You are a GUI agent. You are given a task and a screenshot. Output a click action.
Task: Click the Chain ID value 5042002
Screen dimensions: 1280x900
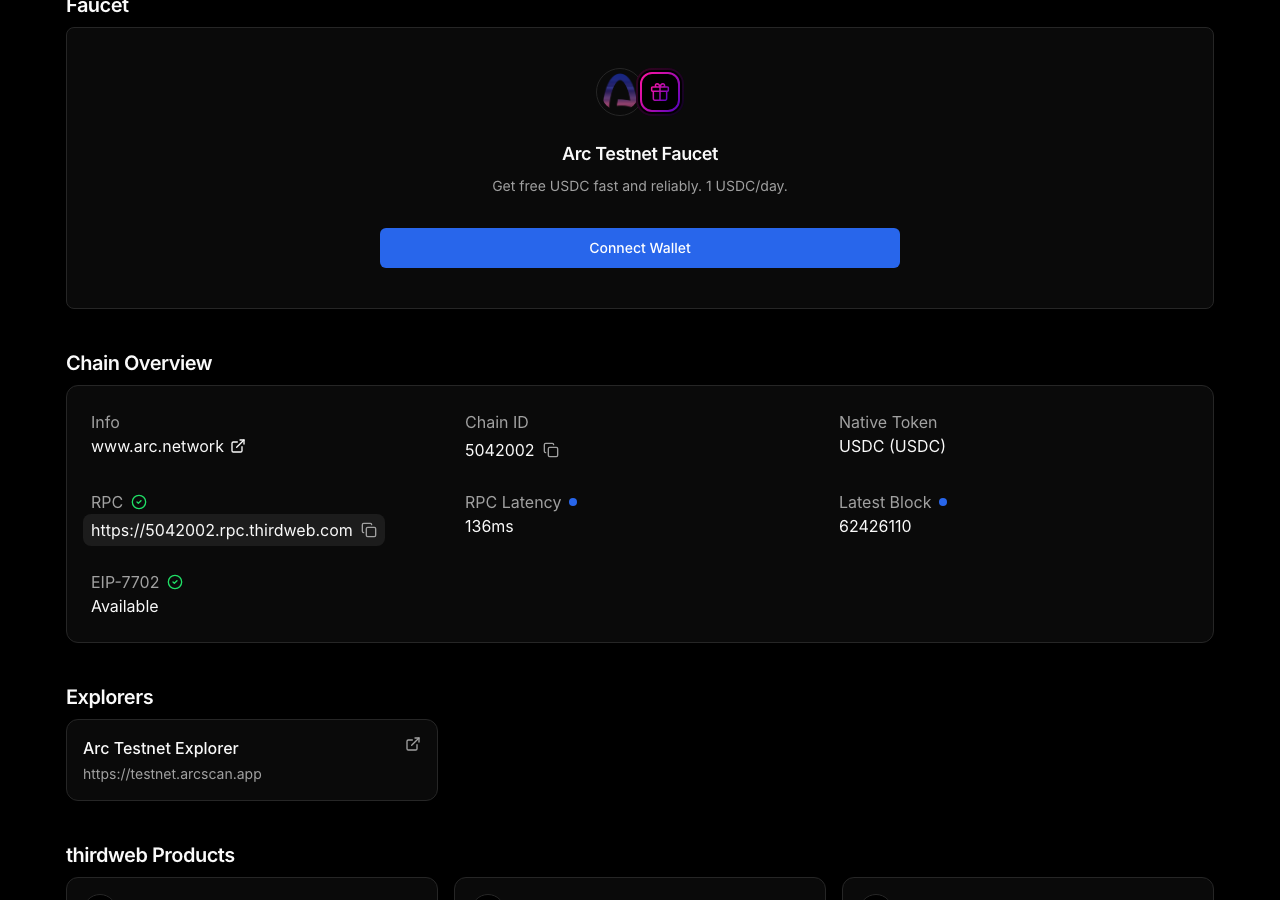[x=500, y=450]
